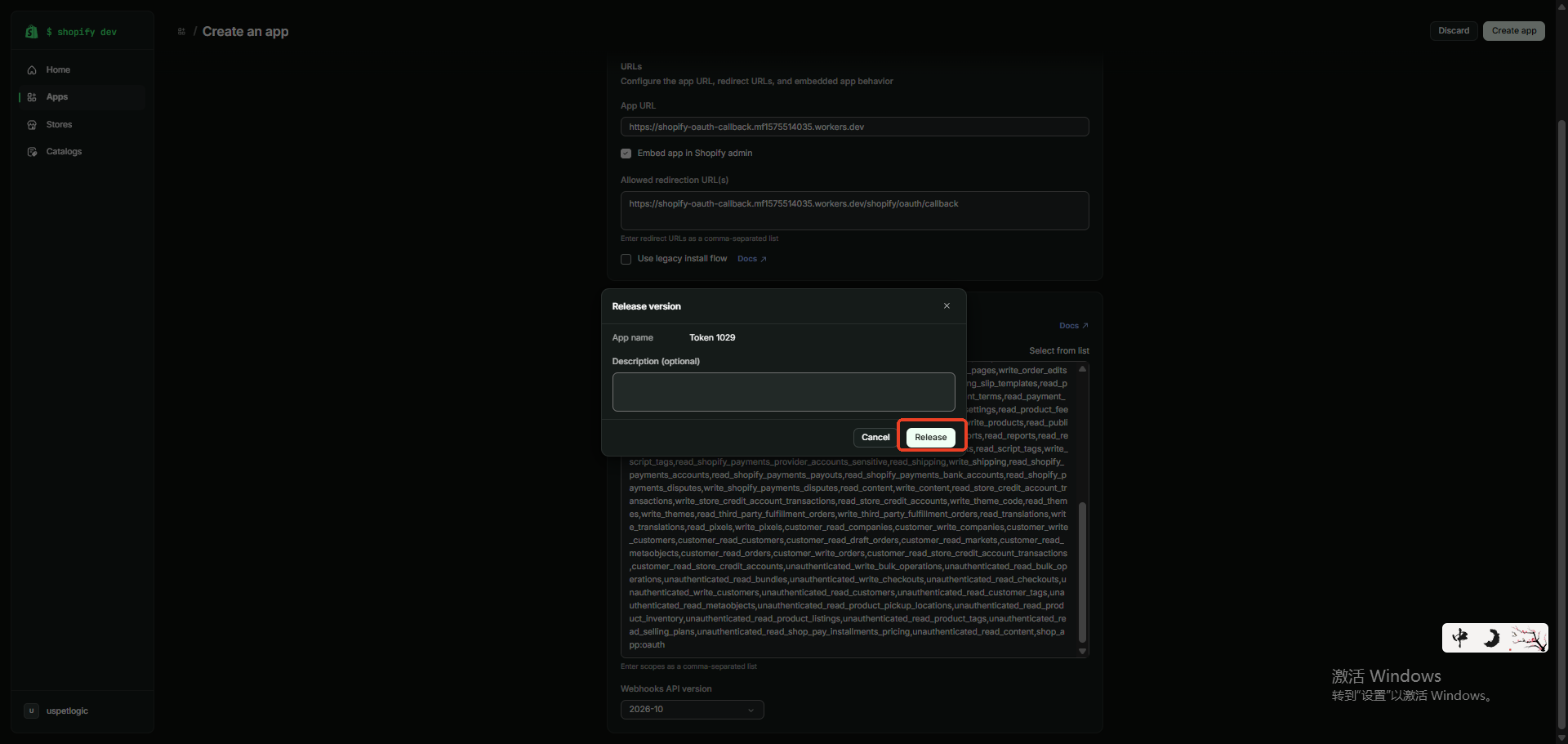Click the Catalogs icon in sidebar

32,152
